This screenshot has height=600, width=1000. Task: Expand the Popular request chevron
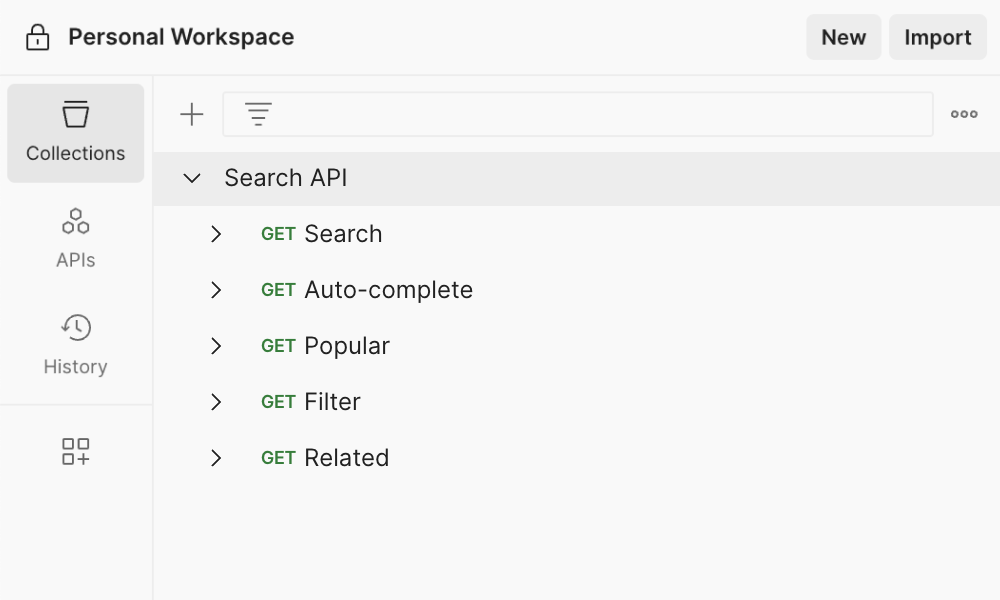click(216, 346)
